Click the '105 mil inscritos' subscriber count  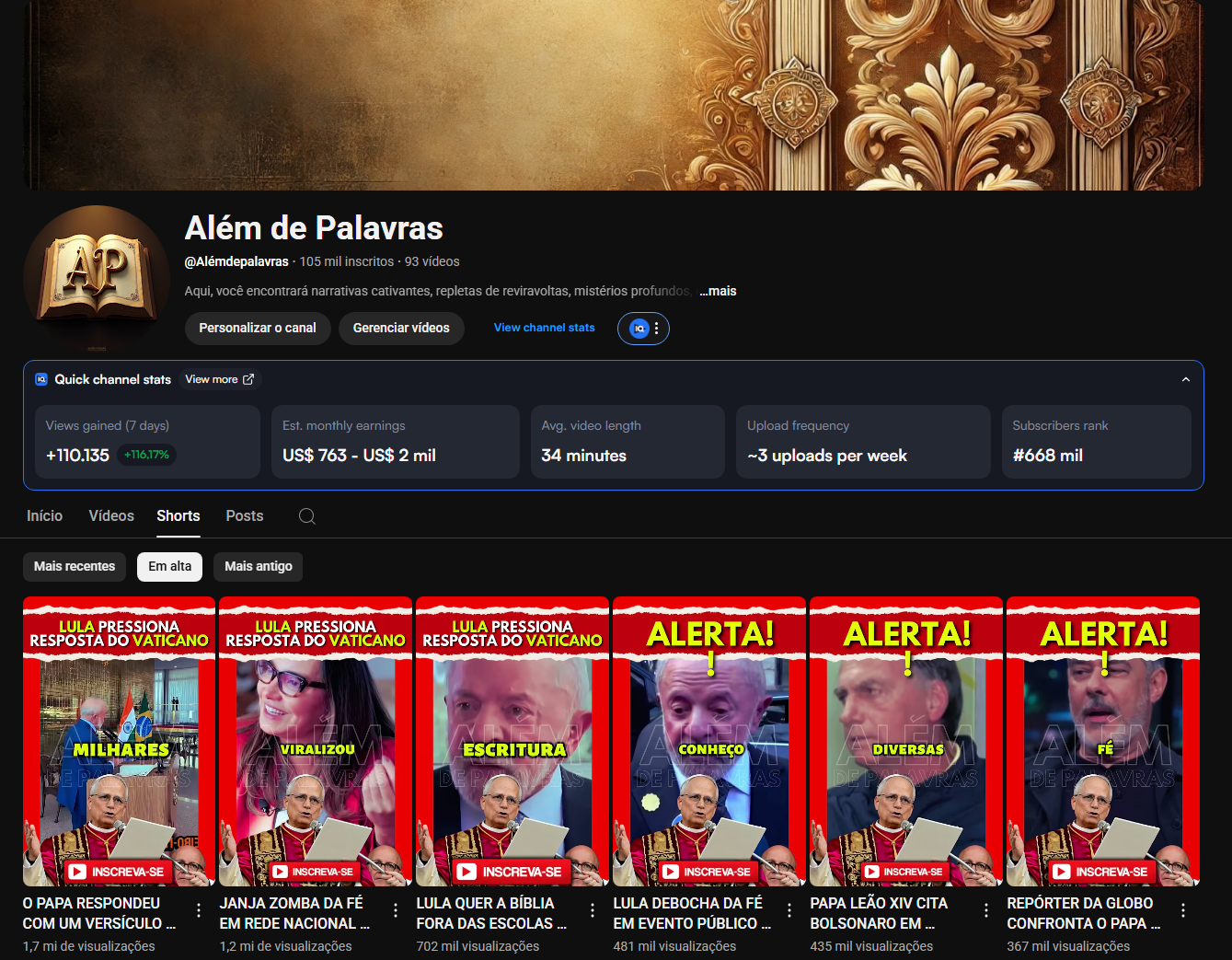click(x=347, y=261)
